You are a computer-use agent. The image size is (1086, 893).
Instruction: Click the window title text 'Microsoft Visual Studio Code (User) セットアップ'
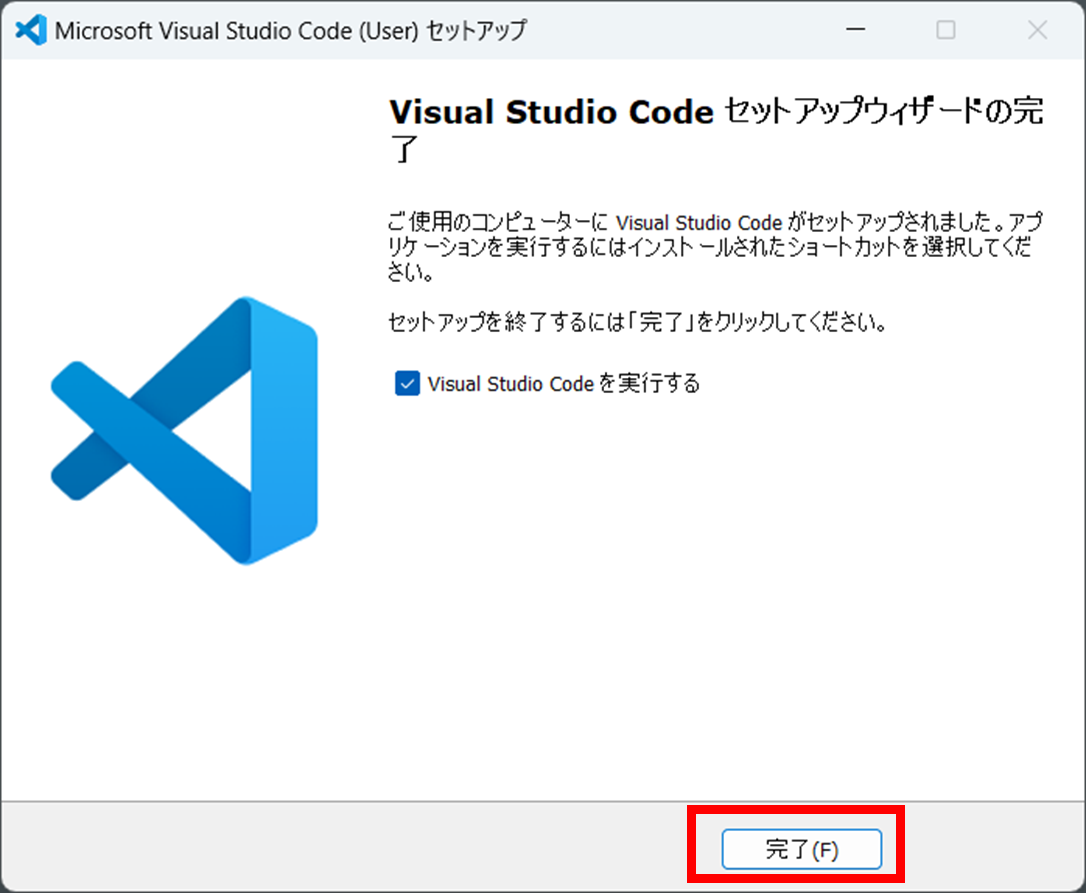pos(290,30)
